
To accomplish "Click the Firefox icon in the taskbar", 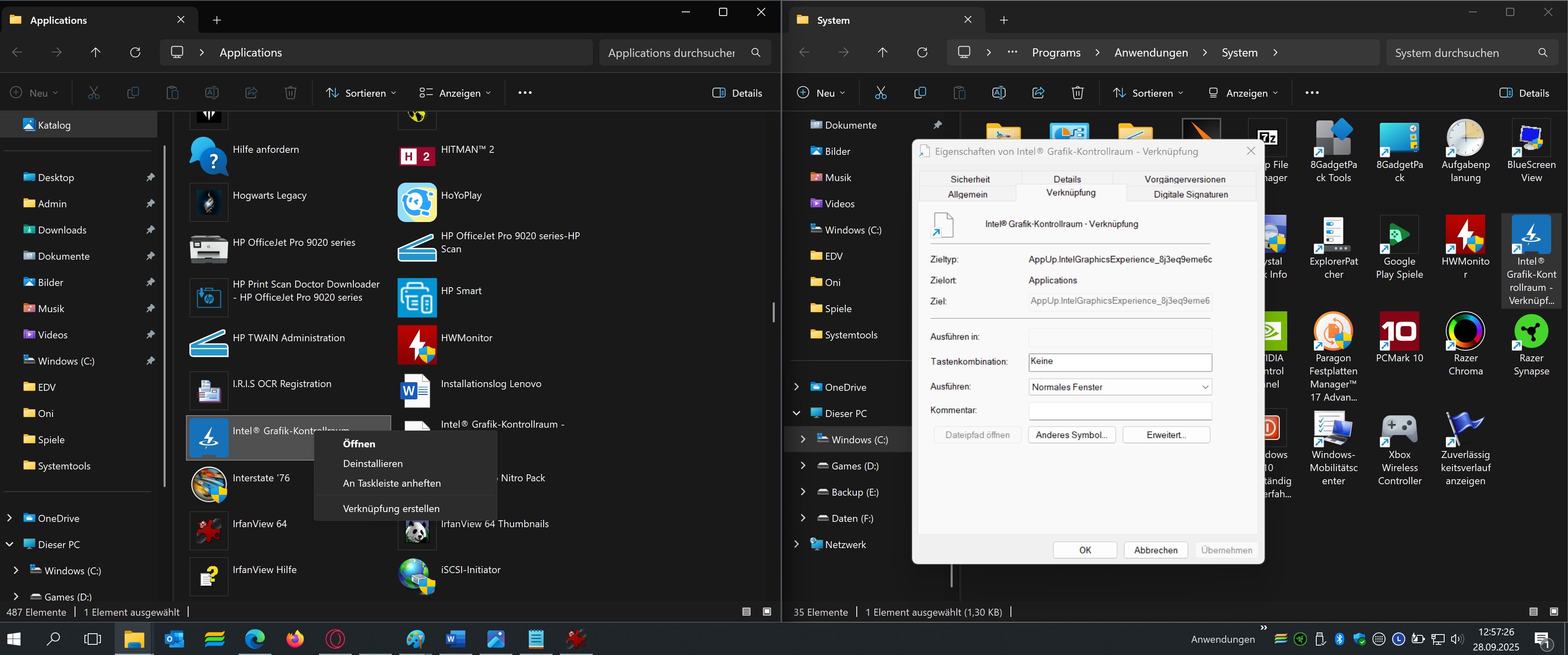I will 295,639.
